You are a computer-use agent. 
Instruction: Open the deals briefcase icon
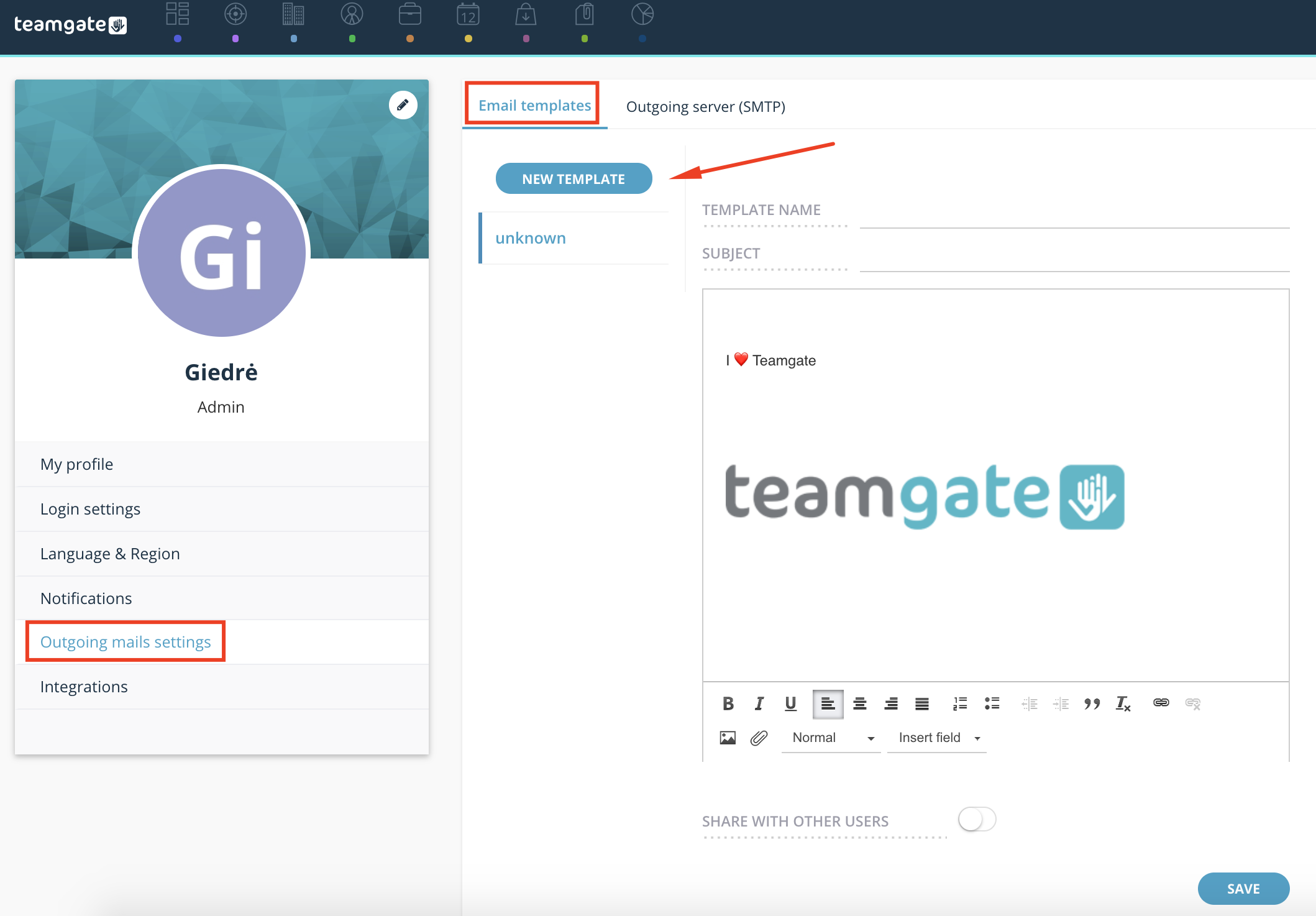(410, 14)
